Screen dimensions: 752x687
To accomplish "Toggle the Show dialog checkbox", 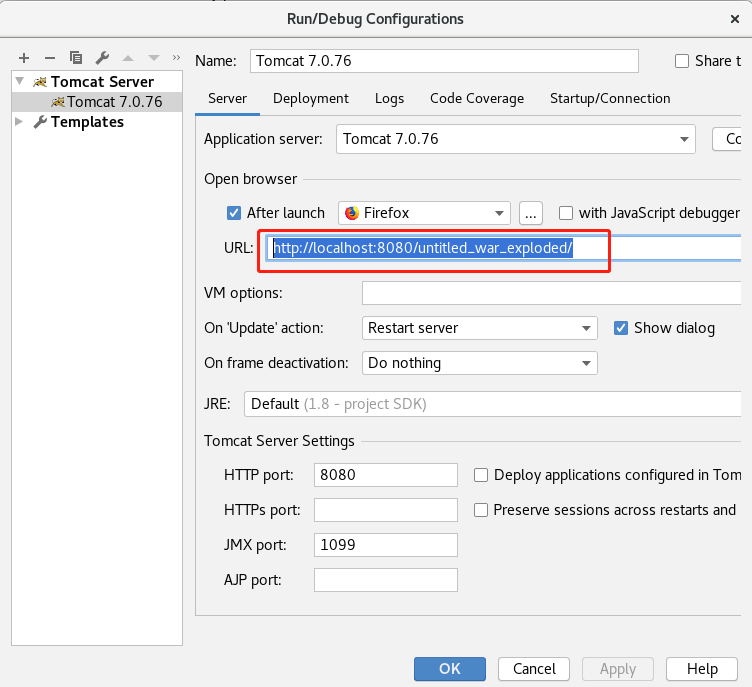I will pos(621,328).
